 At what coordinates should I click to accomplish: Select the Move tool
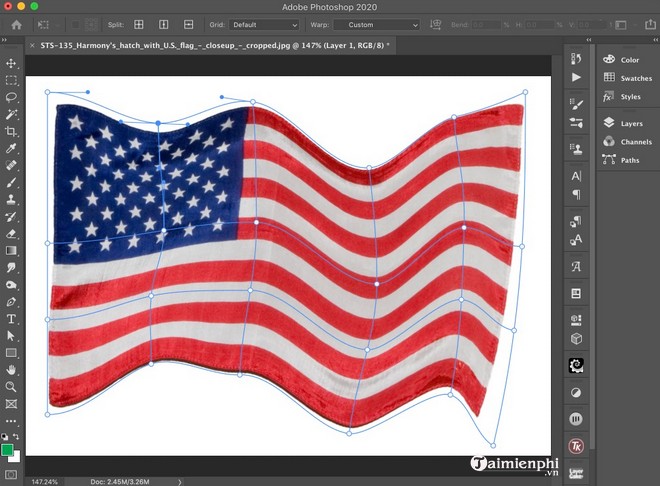tap(11, 63)
